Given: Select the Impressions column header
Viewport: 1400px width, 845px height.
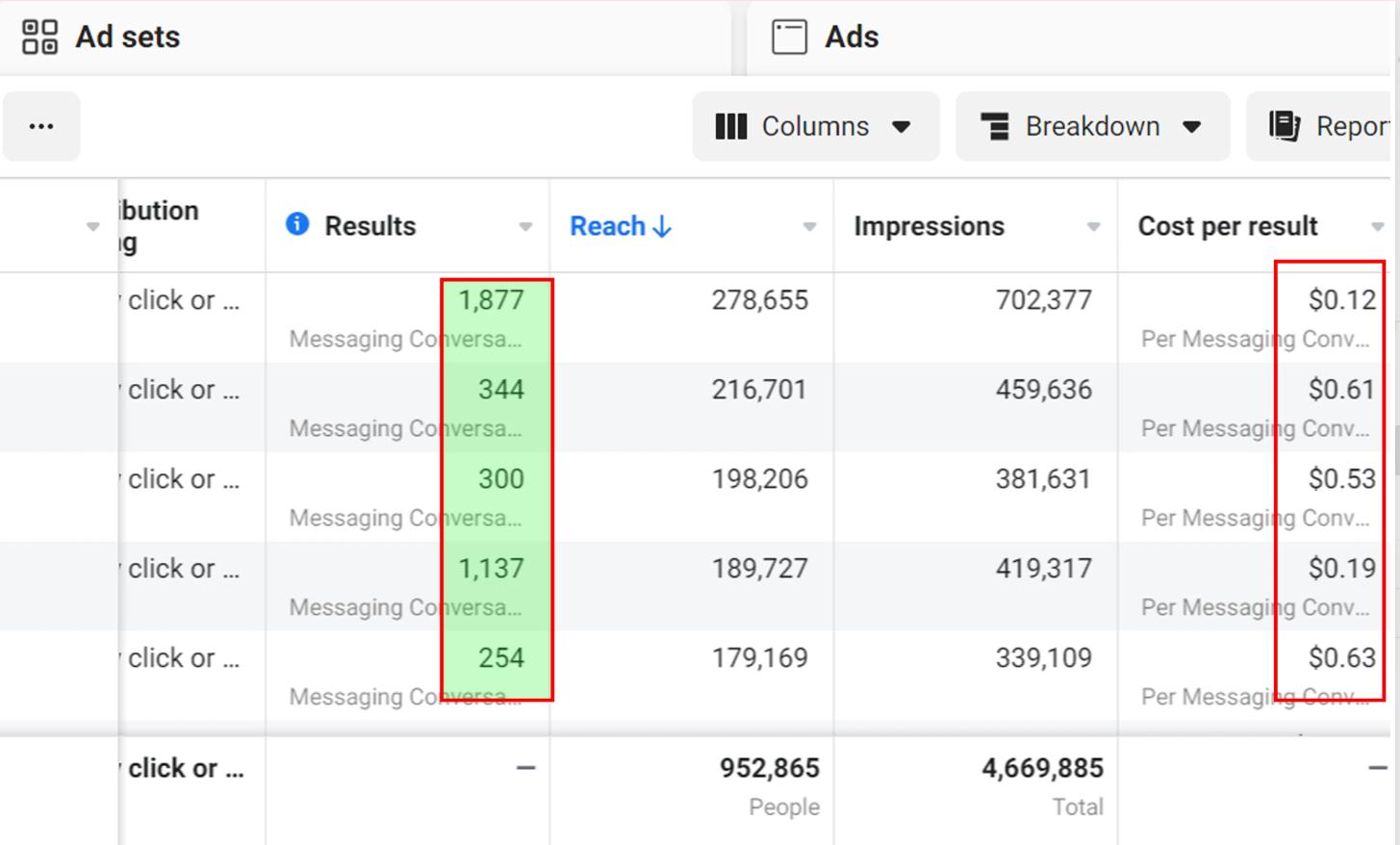Looking at the screenshot, I should point(929,226).
